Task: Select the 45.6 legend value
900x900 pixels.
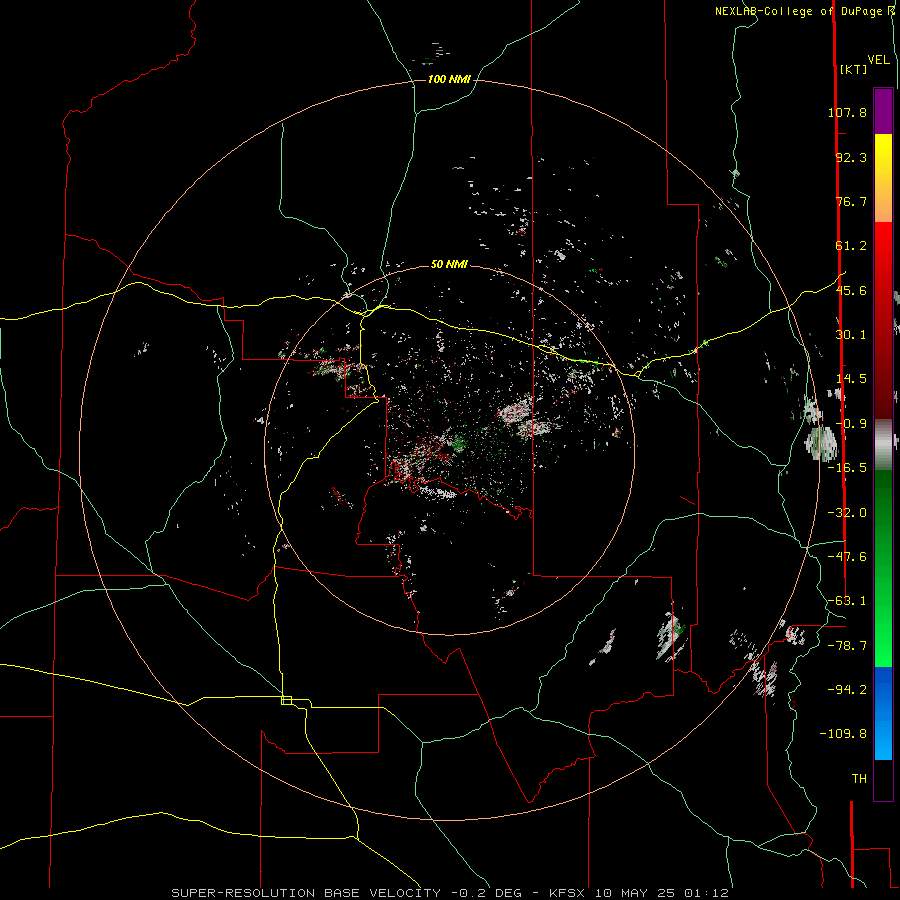Action: 851,290
